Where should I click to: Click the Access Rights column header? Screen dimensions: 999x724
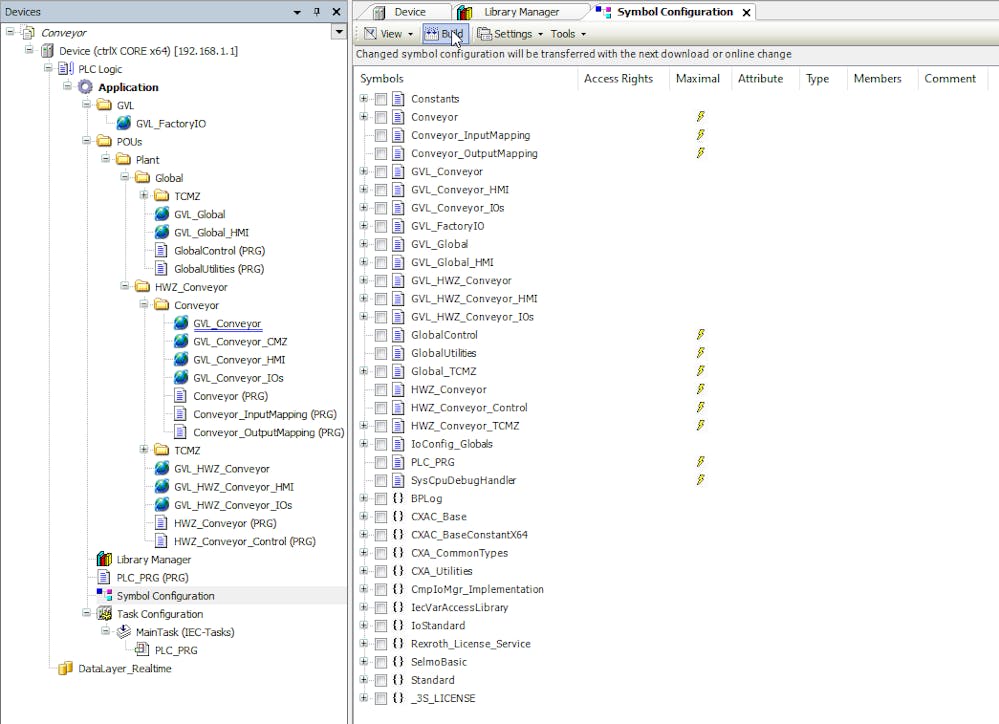pos(618,79)
